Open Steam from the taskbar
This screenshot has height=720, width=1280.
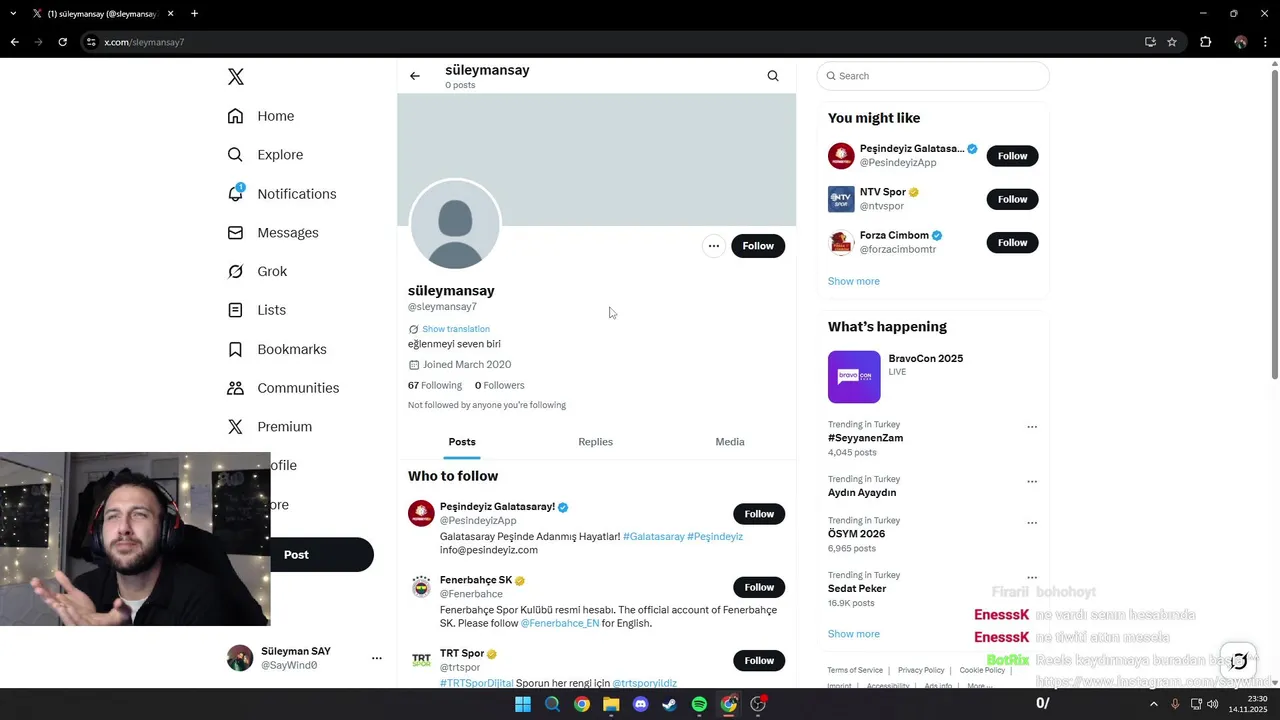point(670,704)
